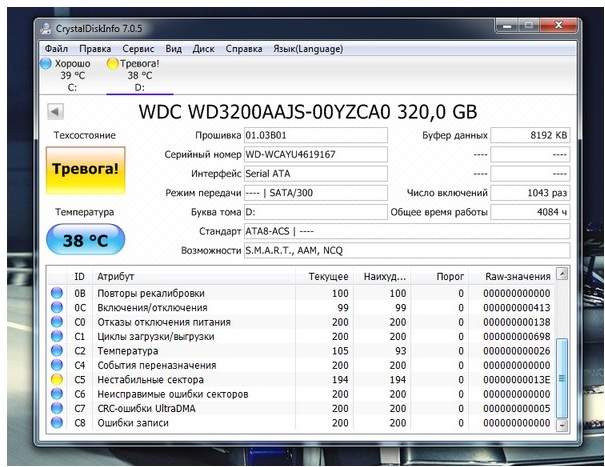The image size is (605, 467).
Task: Click the scrollbar down arrow in attribute list
Action: coord(562,426)
